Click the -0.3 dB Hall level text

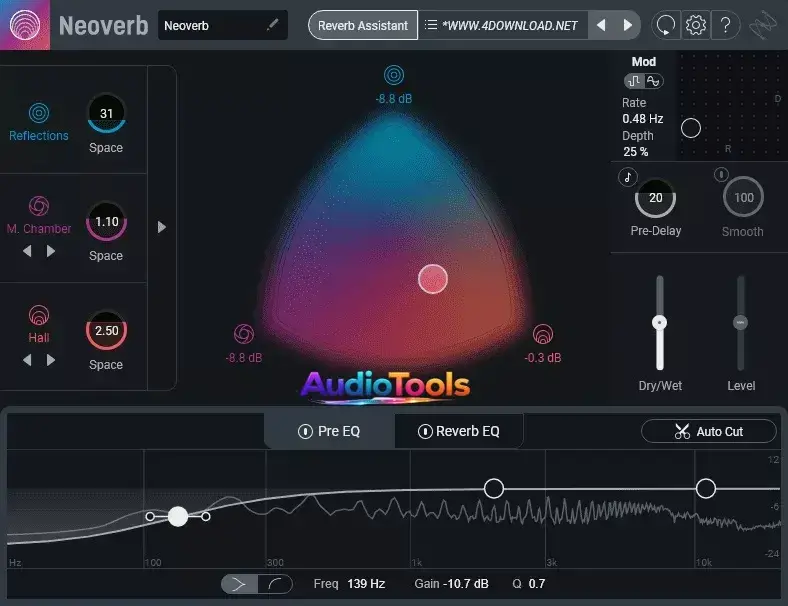point(543,358)
